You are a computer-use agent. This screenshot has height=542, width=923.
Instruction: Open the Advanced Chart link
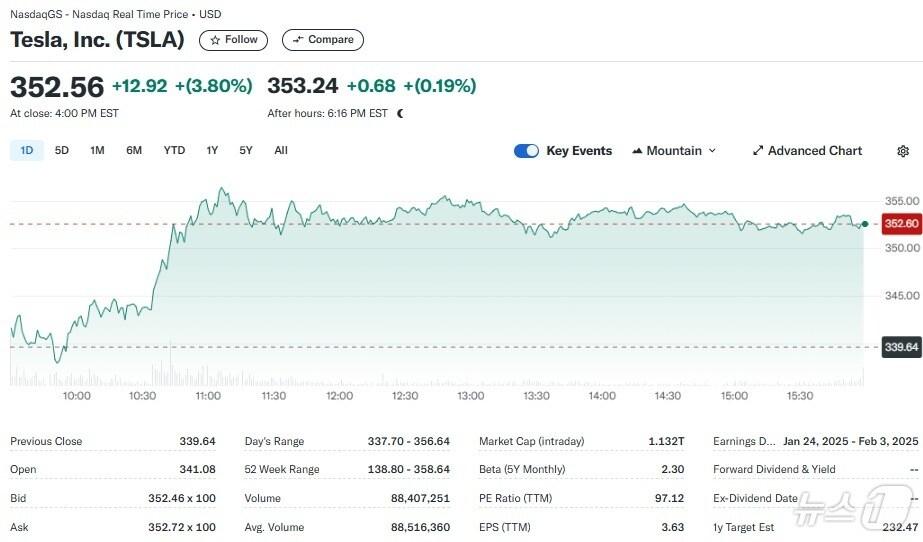click(x=814, y=151)
